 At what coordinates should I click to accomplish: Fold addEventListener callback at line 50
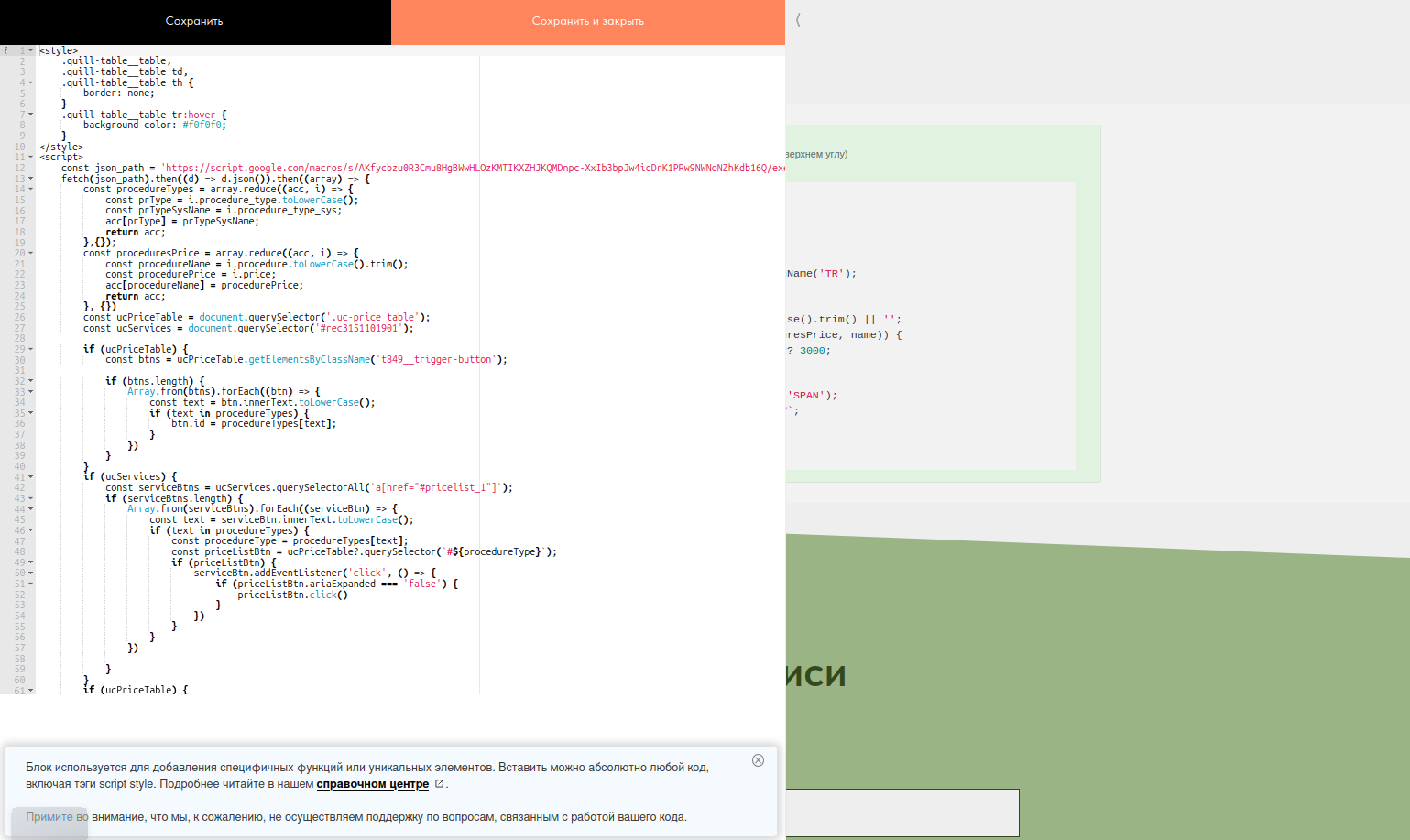click(31, 573)
